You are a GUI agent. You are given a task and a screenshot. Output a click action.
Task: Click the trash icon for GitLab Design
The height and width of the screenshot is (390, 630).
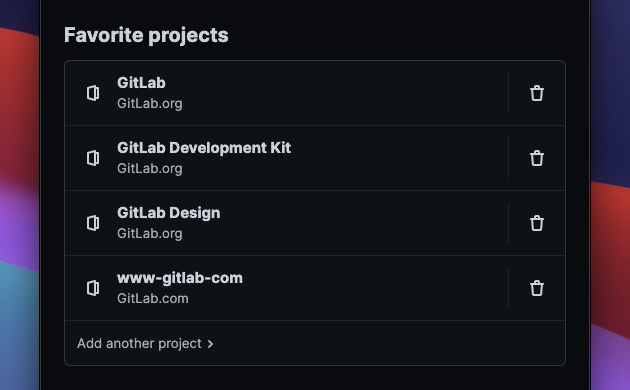(x=537, y=223)
